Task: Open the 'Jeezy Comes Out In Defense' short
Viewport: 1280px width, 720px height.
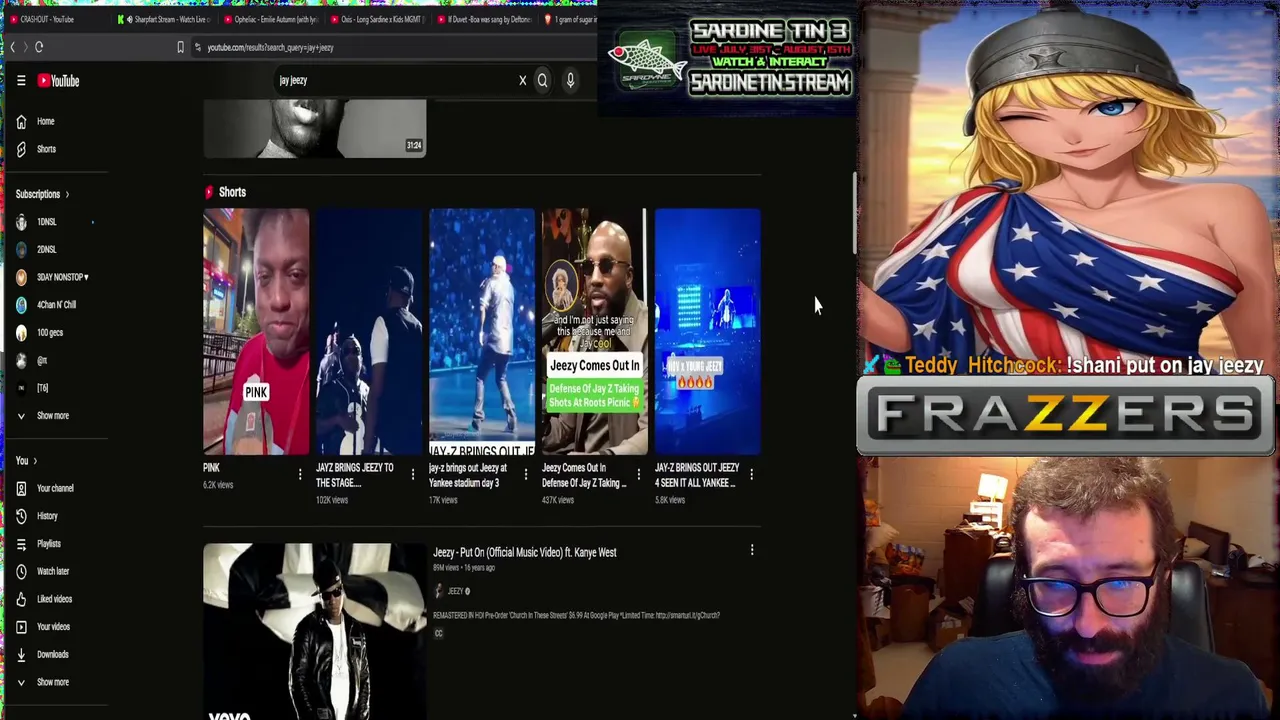Action: [x=595, y=332]
